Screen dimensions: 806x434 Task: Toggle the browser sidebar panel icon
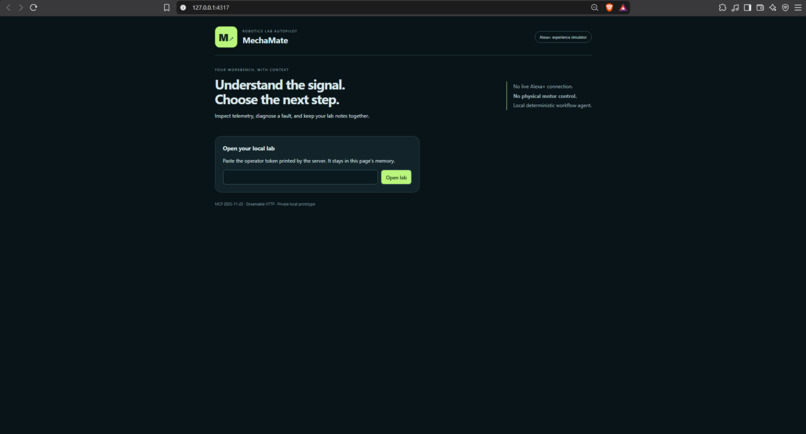pos(747,8)
